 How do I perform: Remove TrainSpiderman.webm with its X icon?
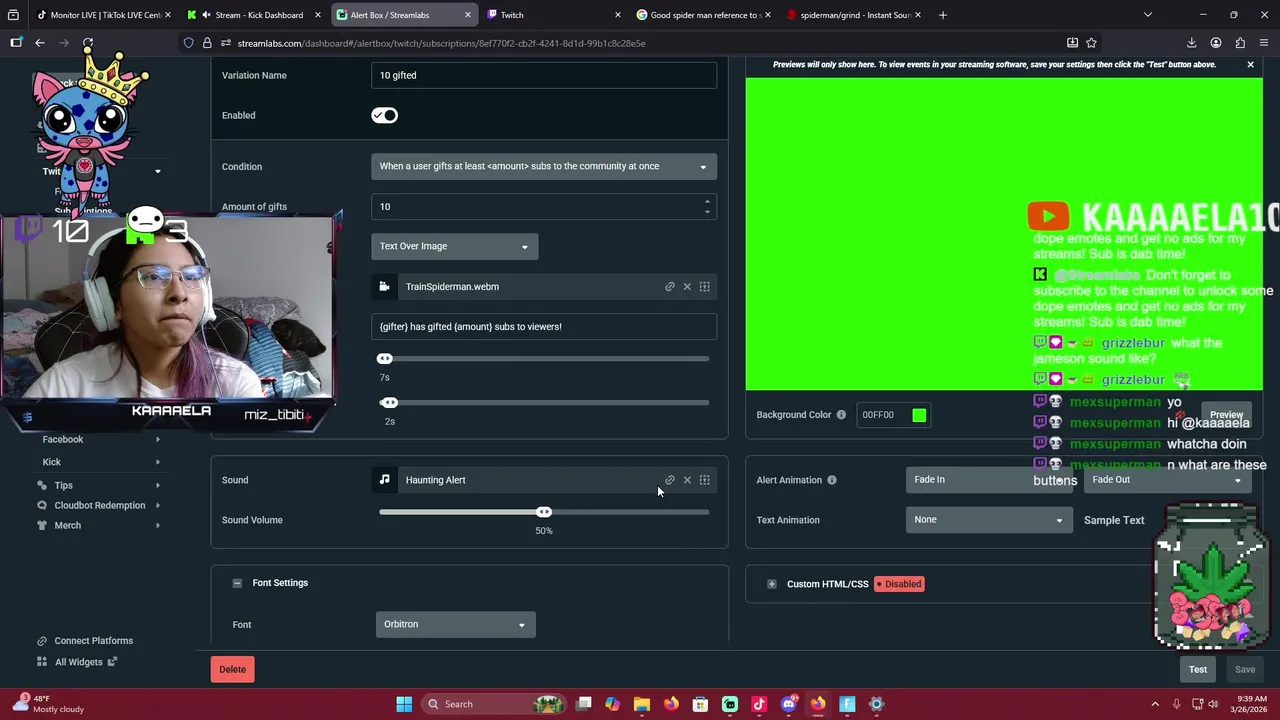tap(687, 287)
